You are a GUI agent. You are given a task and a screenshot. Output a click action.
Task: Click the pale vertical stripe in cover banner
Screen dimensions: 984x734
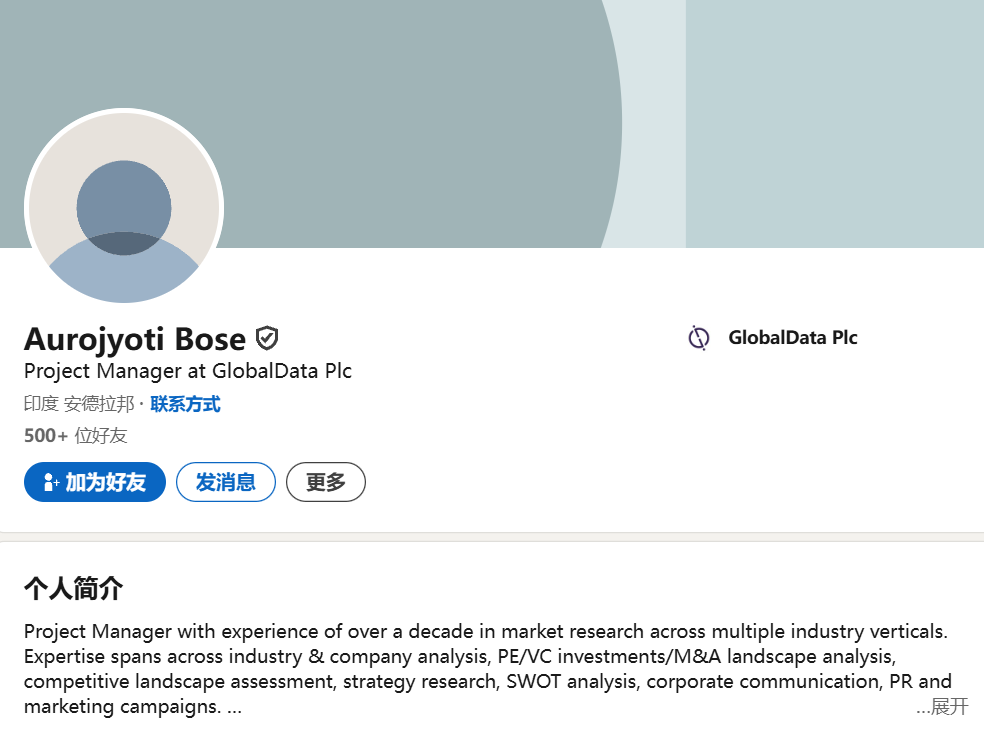(653, 124)
